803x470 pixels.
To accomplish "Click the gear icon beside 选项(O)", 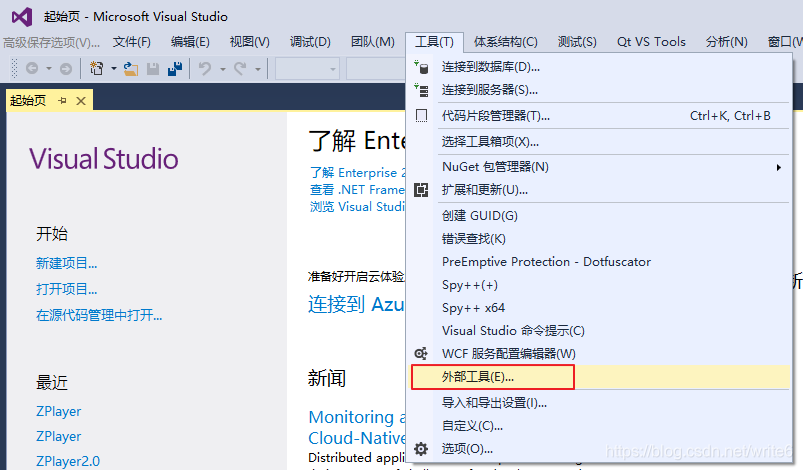I will tap(421, 449).
